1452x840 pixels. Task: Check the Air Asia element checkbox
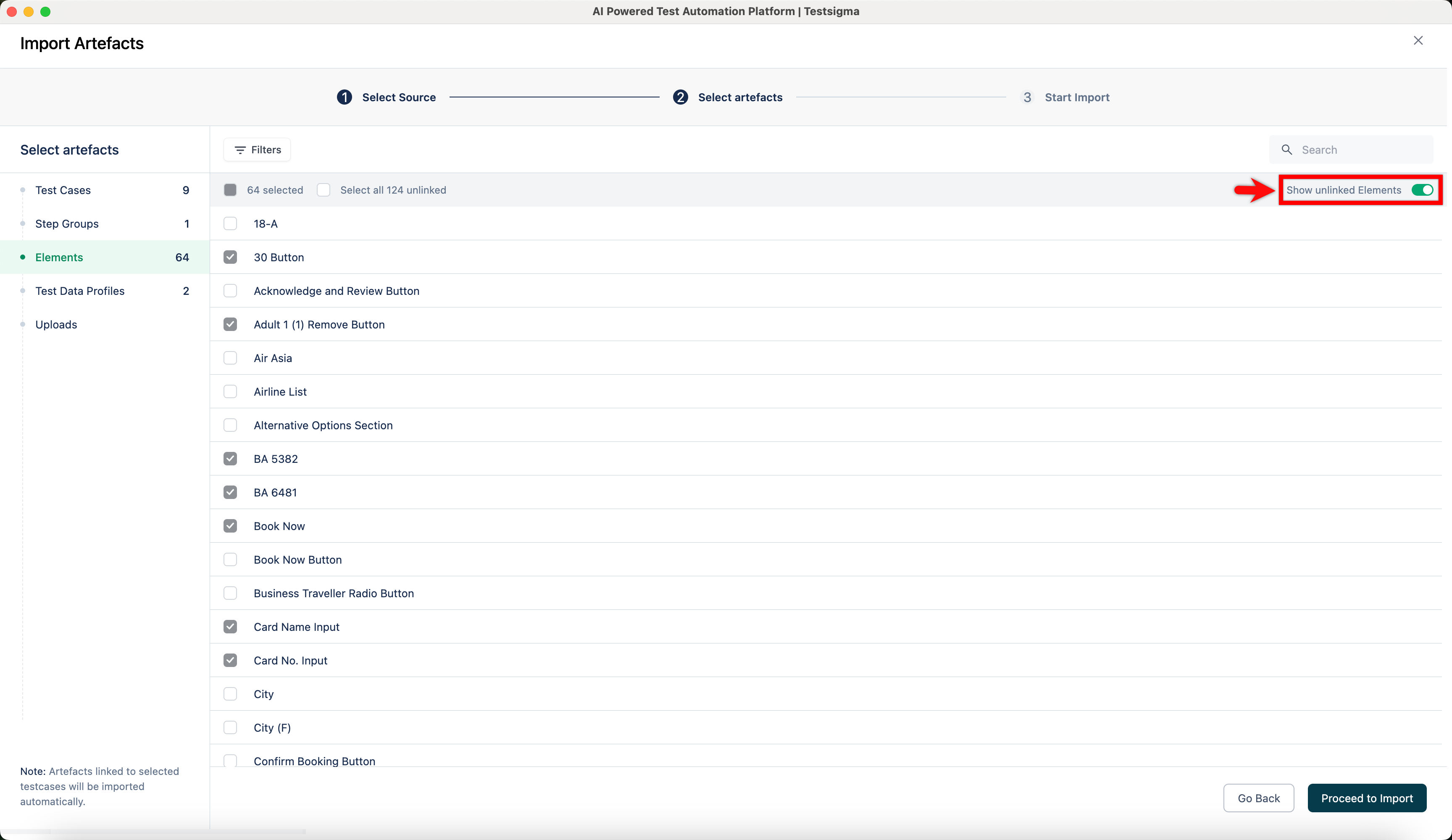click(231, 358)
